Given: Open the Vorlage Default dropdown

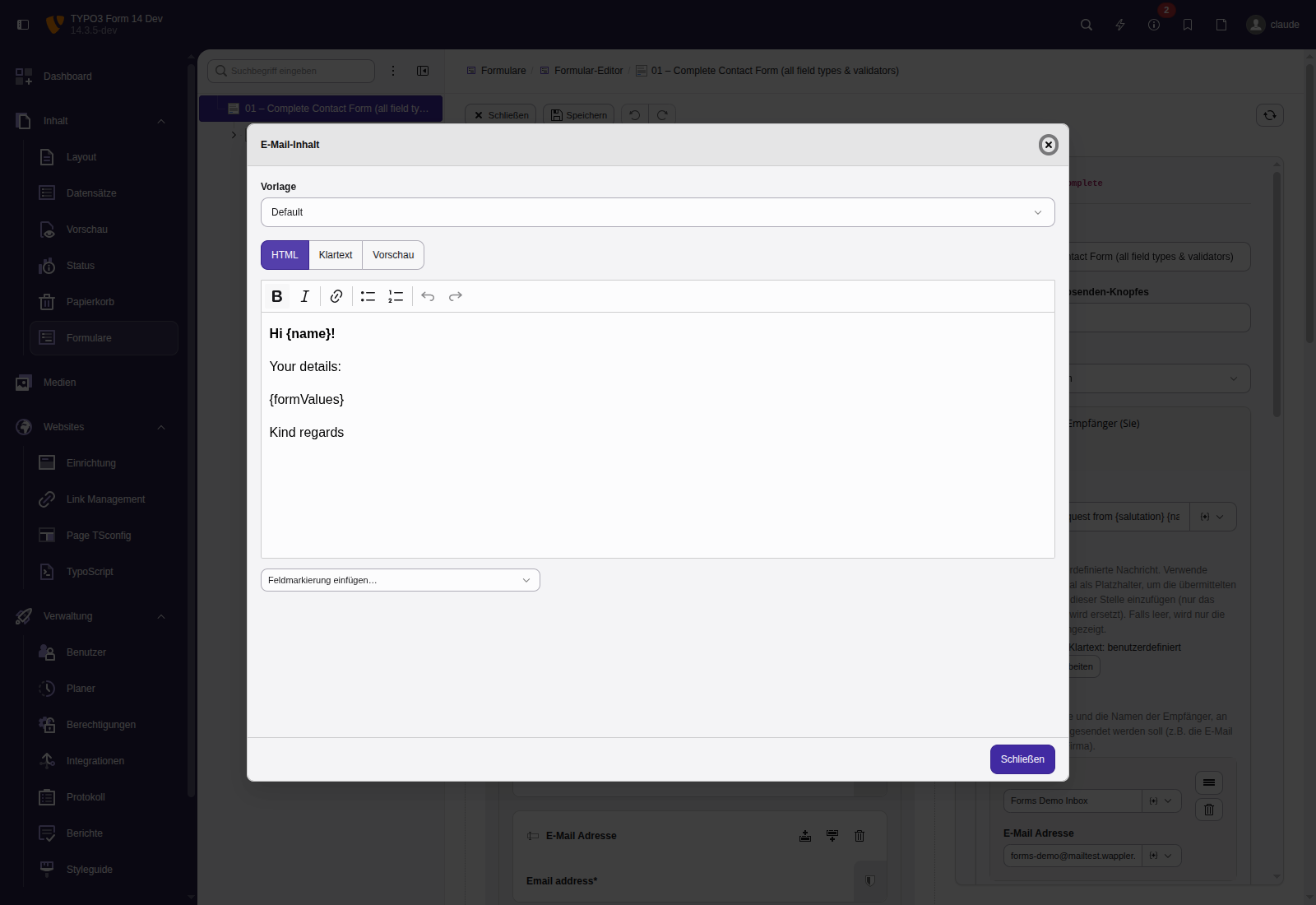Looking at the screenshot, I should click(658, 212).
